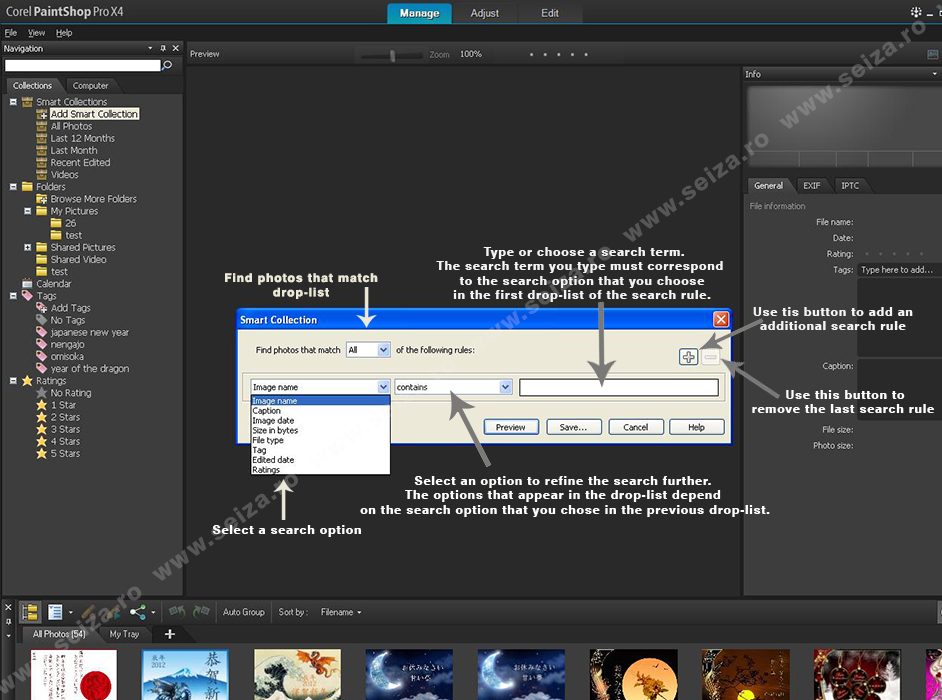Toggle the pin control on the bottom tray panel
Image resolution: width=942 pixels, height=700 pixels.
click(x=8, y=621)
